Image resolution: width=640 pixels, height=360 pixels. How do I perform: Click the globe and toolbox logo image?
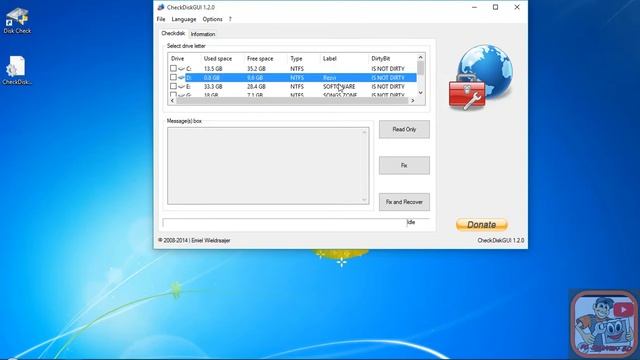coord(481,77)
